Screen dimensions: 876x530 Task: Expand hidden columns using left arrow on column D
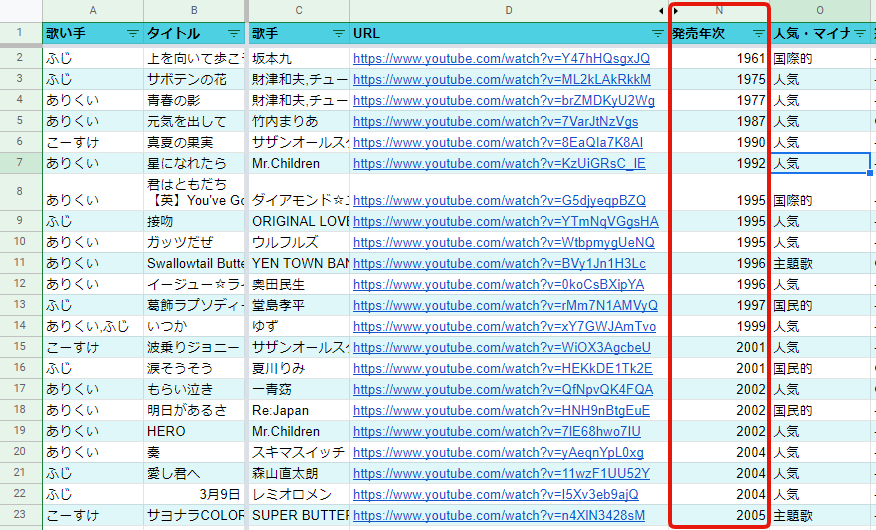tap(660, 10)
